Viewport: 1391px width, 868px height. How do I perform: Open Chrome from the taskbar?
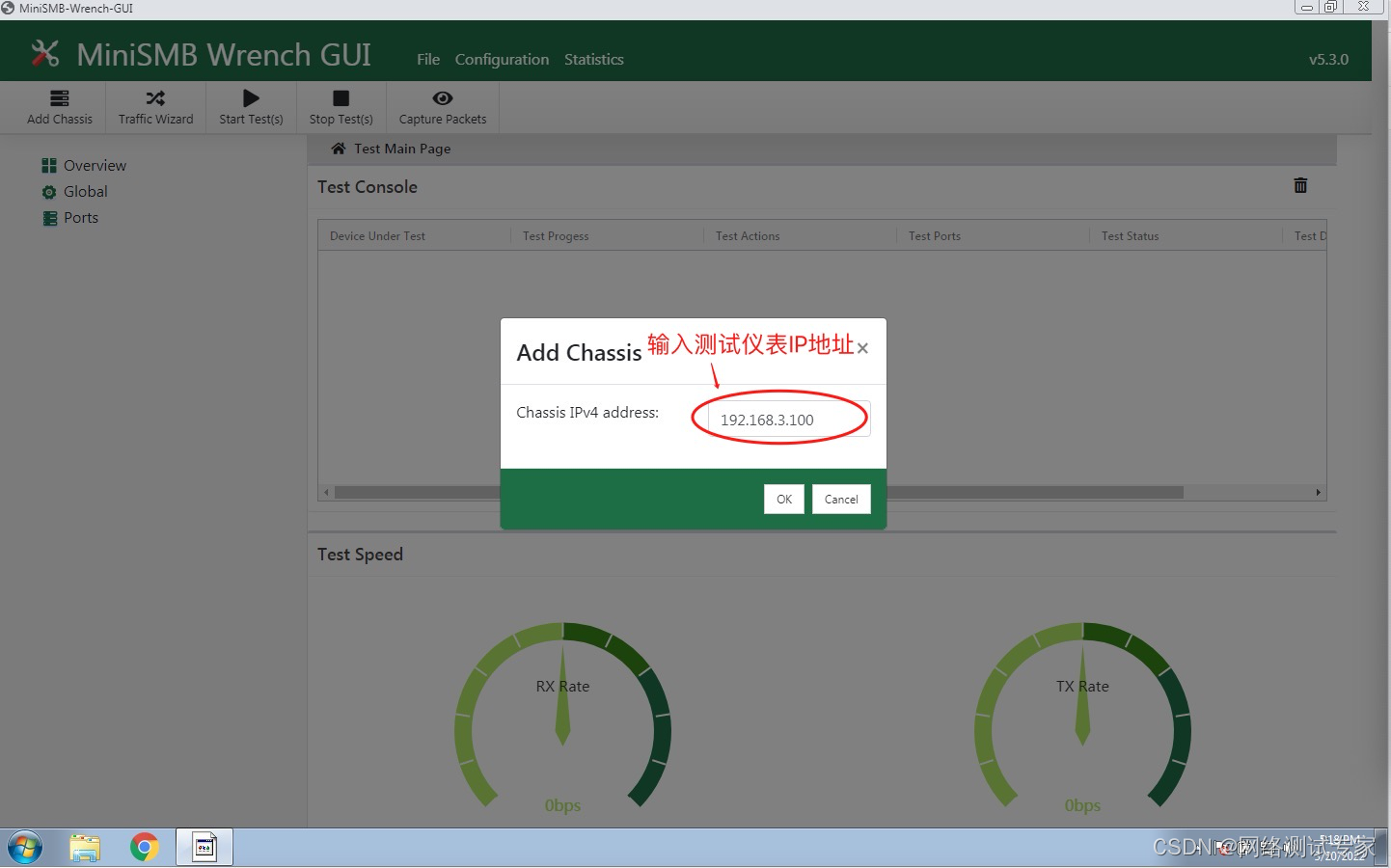(145, 847)
